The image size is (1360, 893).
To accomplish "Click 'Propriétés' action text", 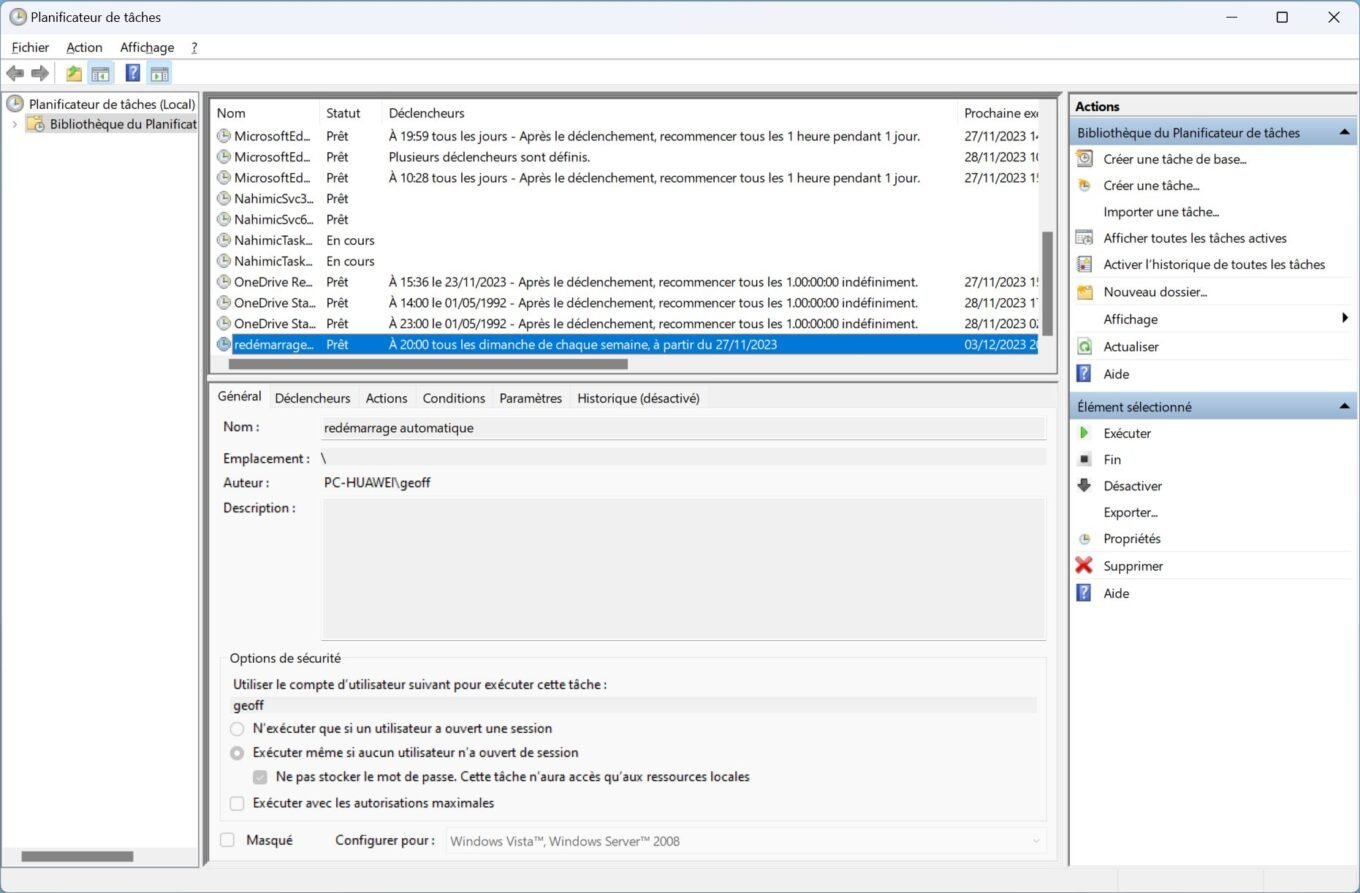I will tap(1132, 539).
